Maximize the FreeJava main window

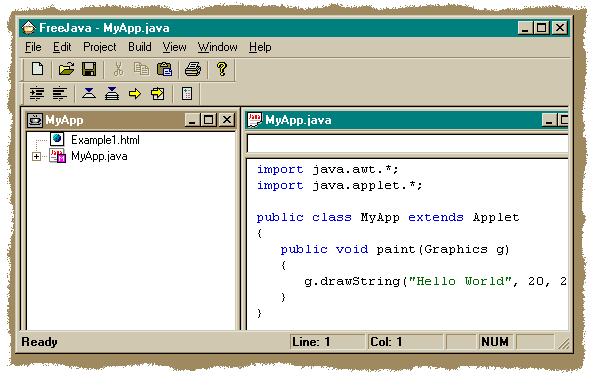[x=542, y=28]
